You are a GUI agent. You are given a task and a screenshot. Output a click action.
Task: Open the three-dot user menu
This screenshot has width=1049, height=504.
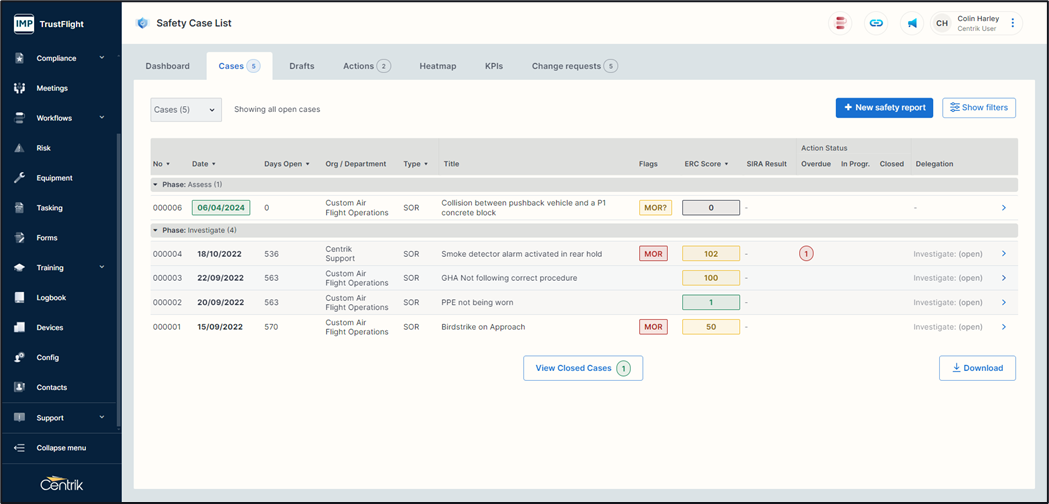(1012, 23)
